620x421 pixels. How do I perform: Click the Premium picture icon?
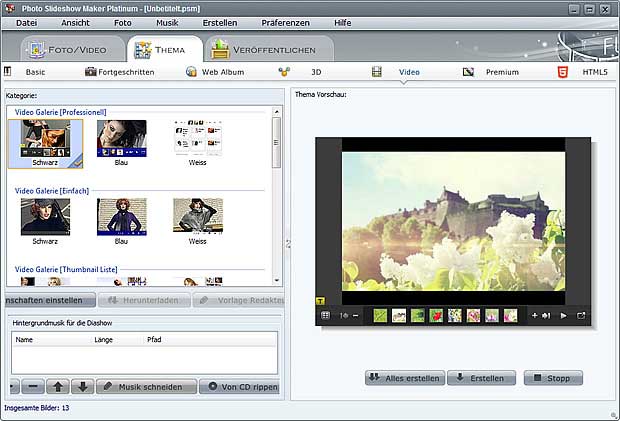[468, 72]
